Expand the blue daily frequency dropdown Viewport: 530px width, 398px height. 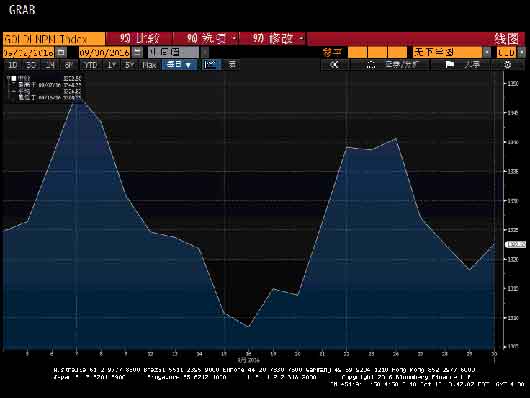coord(179,65)
